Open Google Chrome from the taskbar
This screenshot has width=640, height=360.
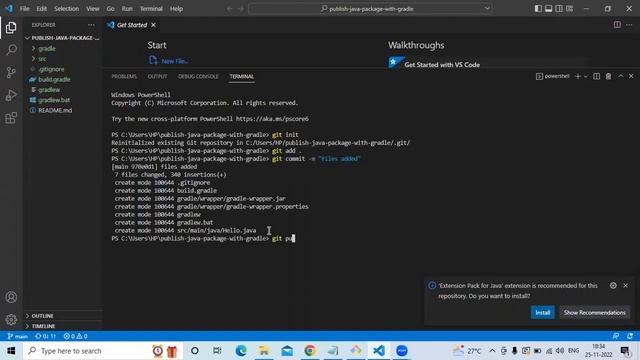pyautogui.click(x=310, y=351)
